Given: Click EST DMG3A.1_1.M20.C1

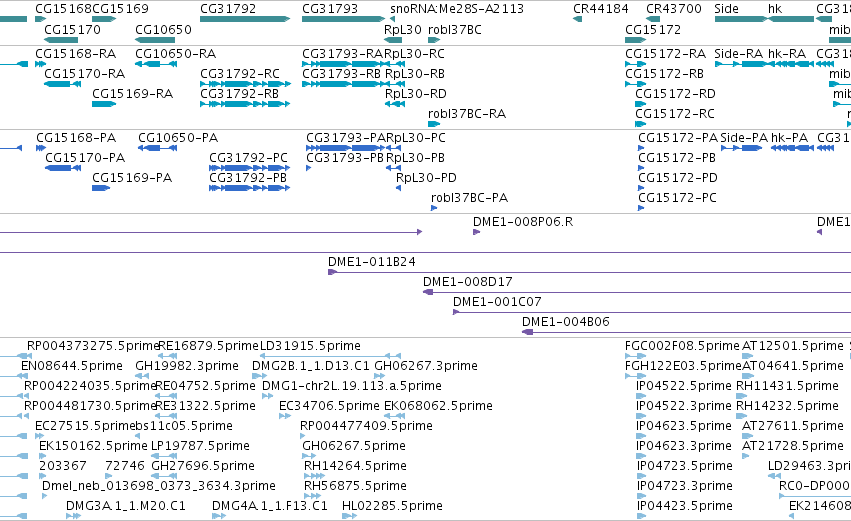Looking at the screenshot, I should [126, 506].
